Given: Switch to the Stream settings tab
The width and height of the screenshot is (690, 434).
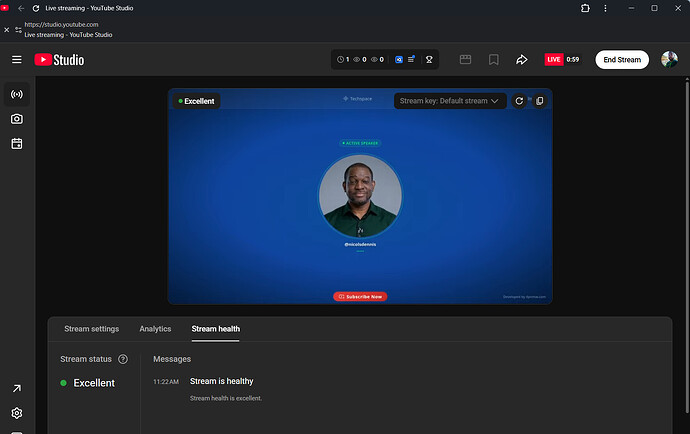Looking at the screenshot, I should [x=92, y=329].
